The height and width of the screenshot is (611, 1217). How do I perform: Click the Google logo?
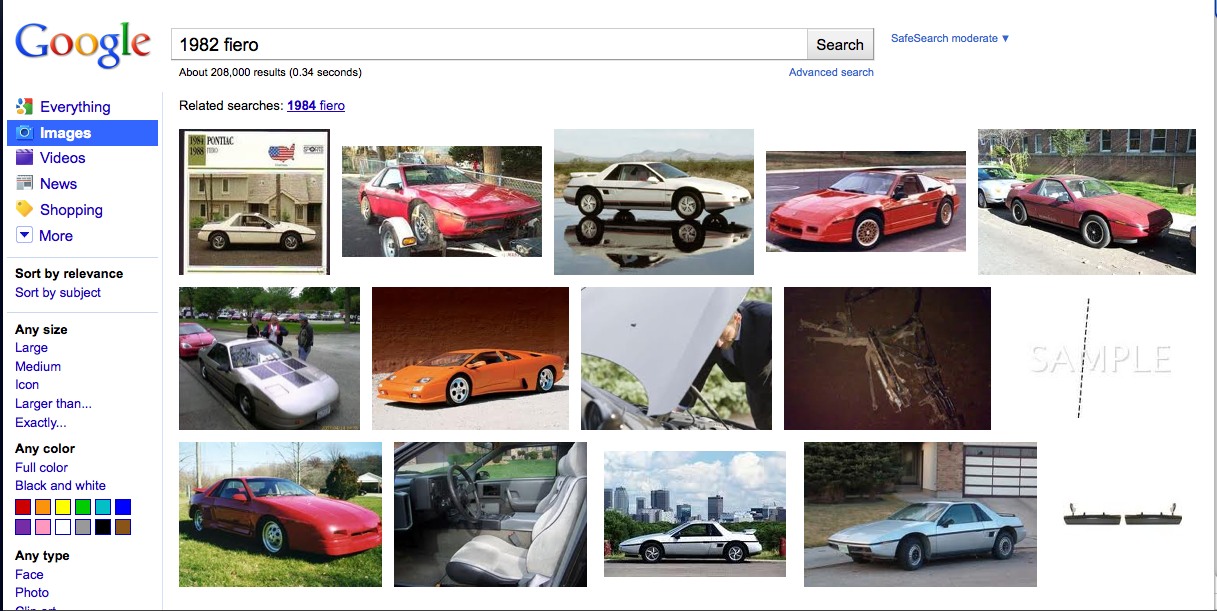point(82,47)
